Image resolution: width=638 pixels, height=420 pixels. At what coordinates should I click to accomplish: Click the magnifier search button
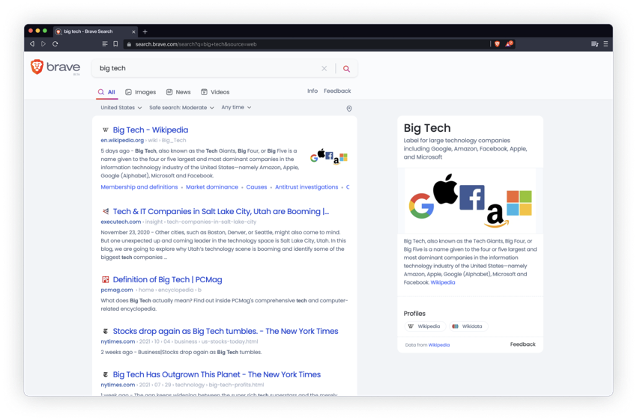point(346,69)
